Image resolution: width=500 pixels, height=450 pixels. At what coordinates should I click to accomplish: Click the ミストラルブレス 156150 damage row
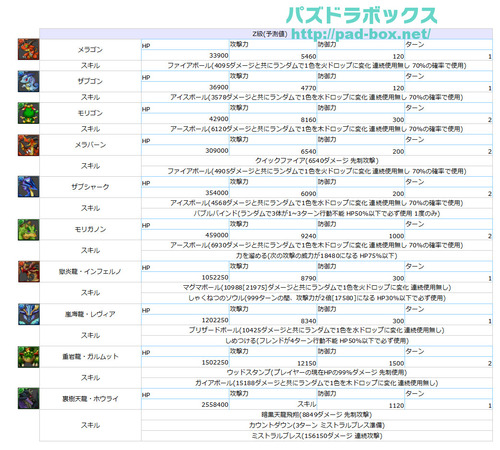point(317,436)
